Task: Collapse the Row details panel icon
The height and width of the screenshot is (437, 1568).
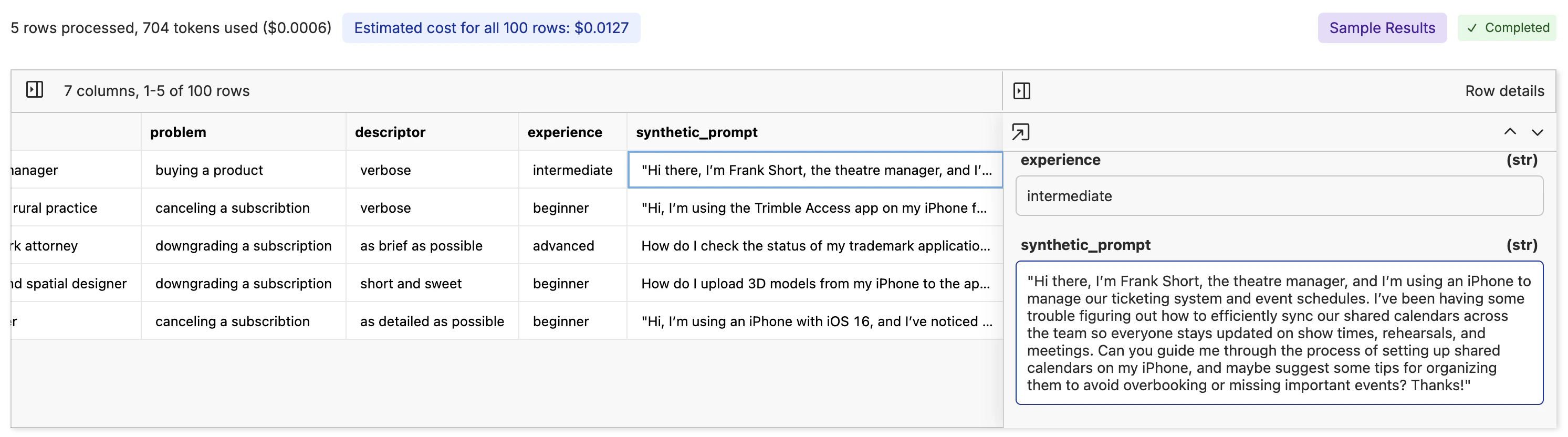Action: click(1021, 91)
